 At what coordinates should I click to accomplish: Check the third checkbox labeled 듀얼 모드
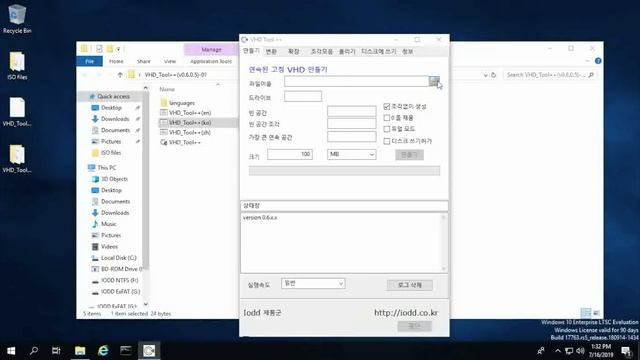coord(387,129)
